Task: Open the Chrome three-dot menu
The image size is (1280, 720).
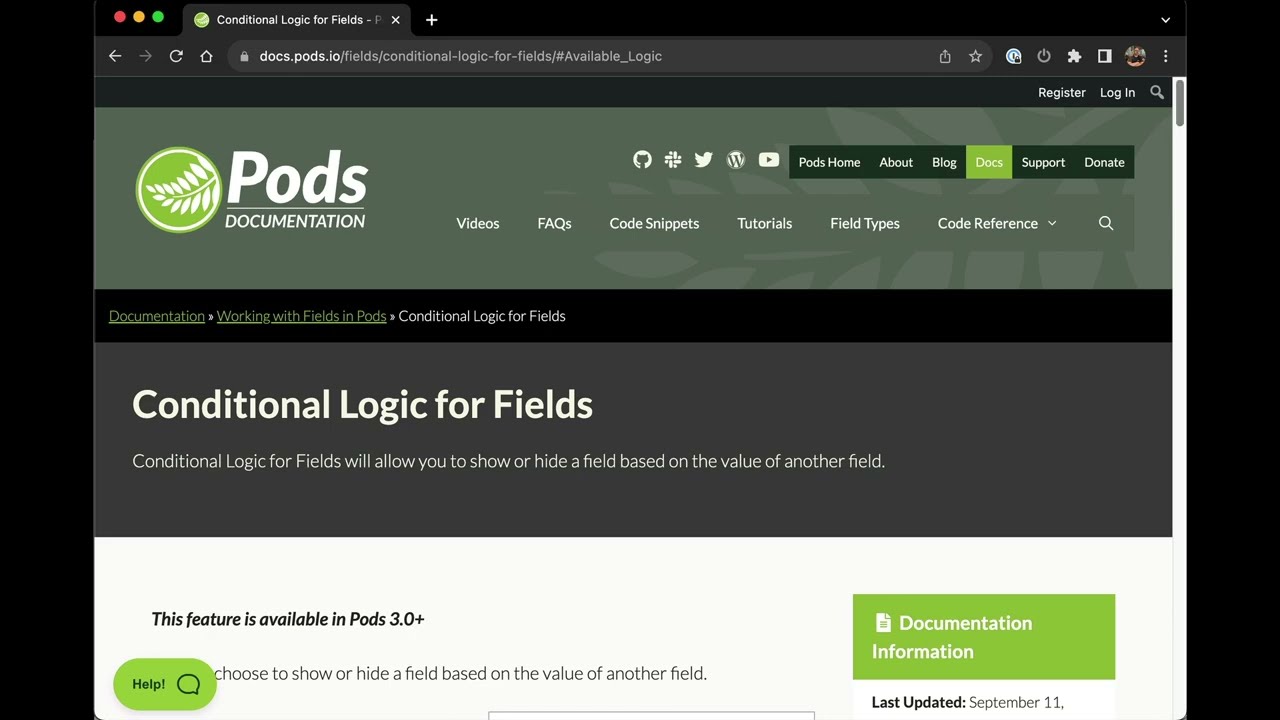Action: [x=1165, y=56]
